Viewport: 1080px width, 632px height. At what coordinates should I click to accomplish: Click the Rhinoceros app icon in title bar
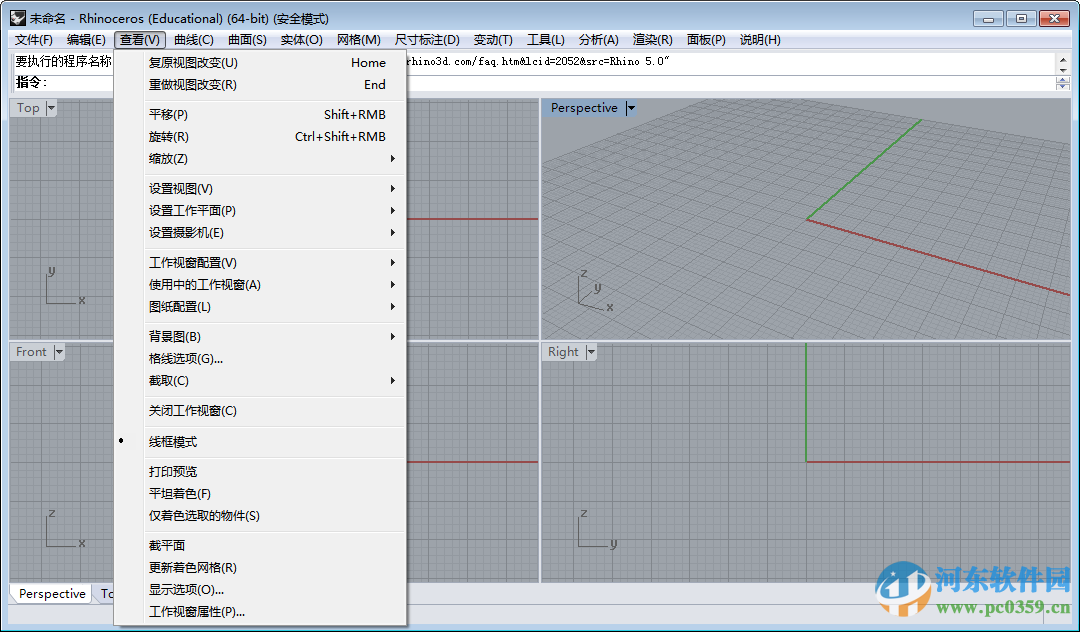point(18,19)
